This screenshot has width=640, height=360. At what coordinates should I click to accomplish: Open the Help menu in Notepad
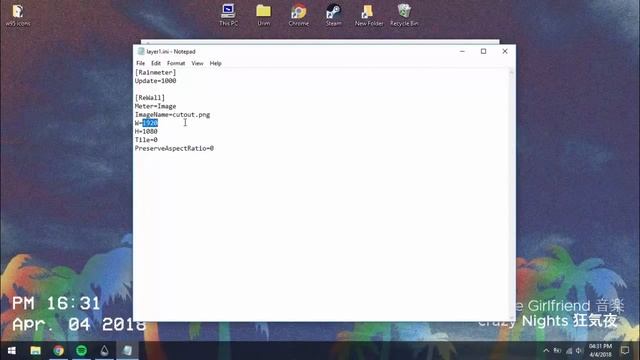point(216,63)
